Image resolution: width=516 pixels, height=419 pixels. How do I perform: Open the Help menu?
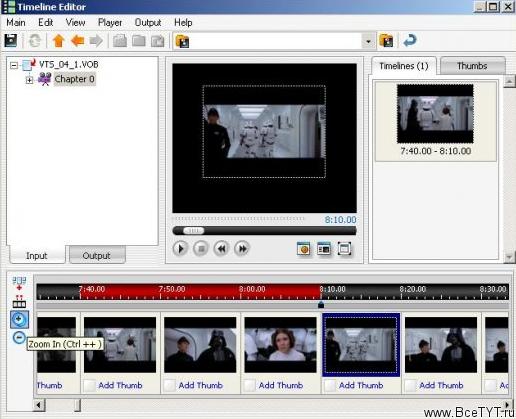pyautogui.click(x=183, y=22)
